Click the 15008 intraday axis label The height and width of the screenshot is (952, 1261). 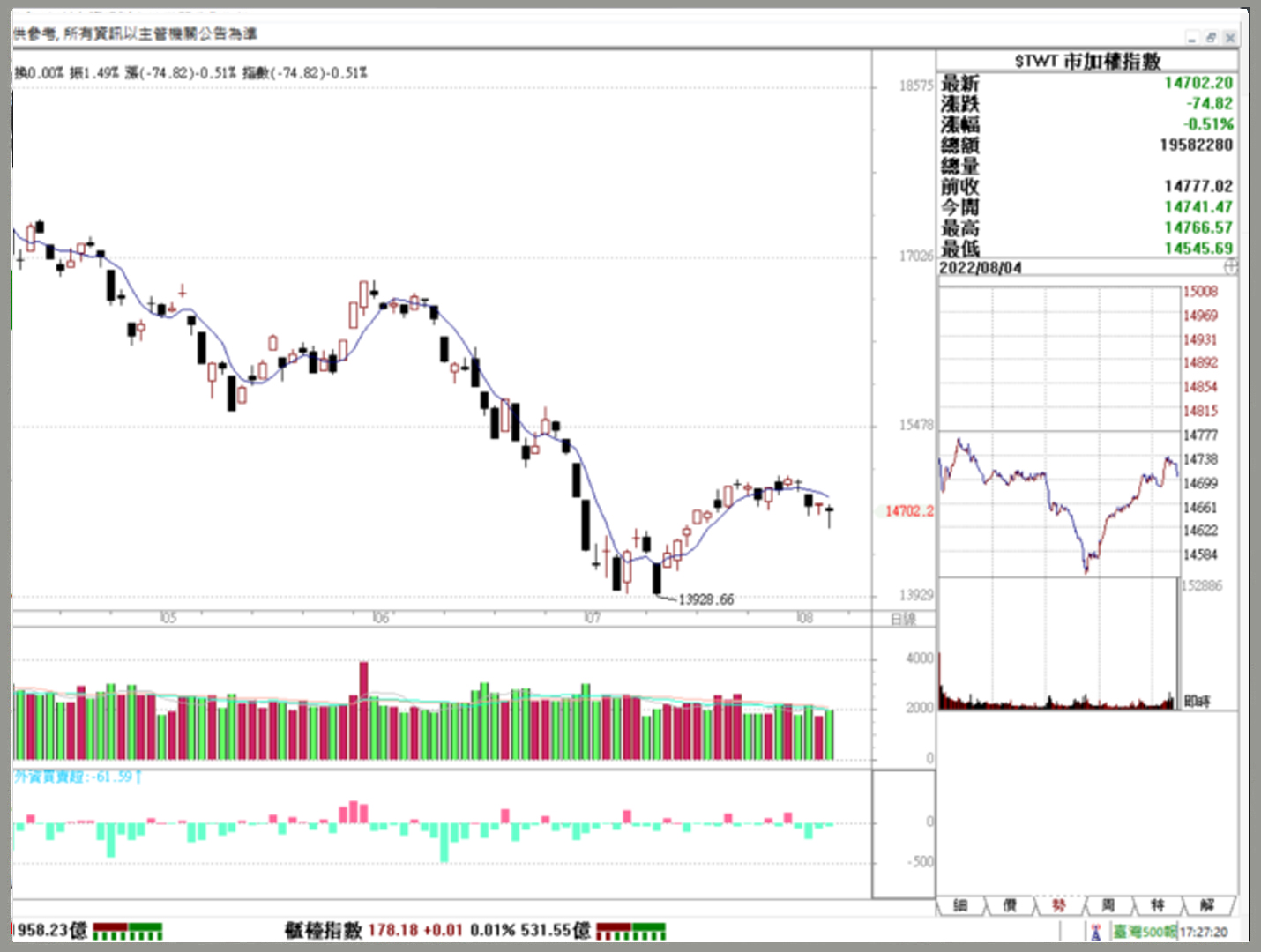pyautogui.click(x=1200, y=291)
